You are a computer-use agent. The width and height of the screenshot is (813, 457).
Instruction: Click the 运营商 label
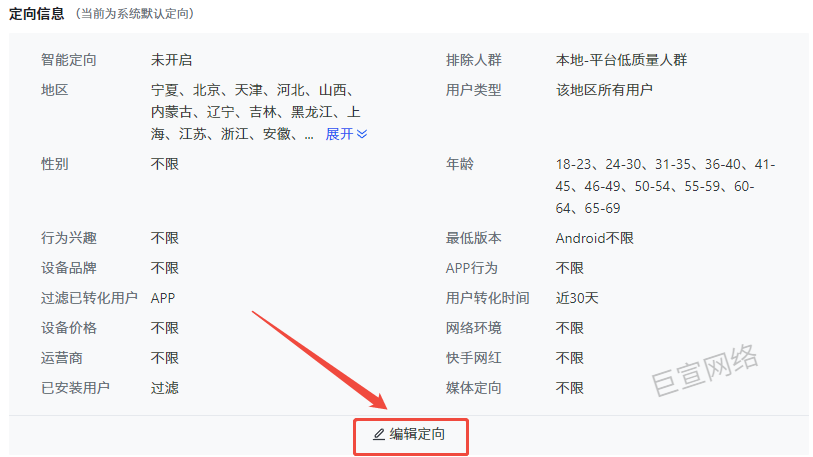pos(62,358)
